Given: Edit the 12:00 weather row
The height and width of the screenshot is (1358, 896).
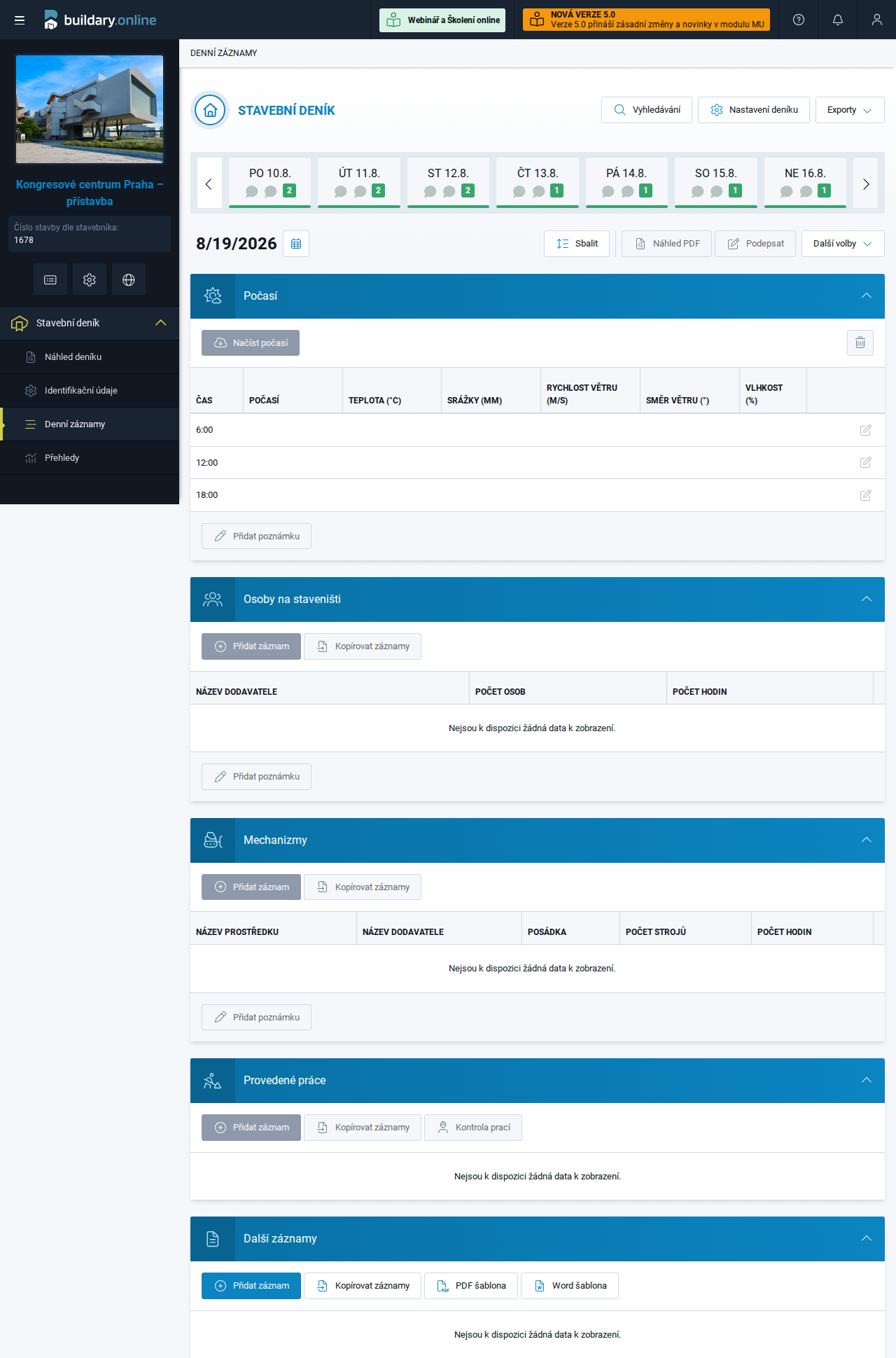Looking at the screenshot, I should click(x=866, y=462).
